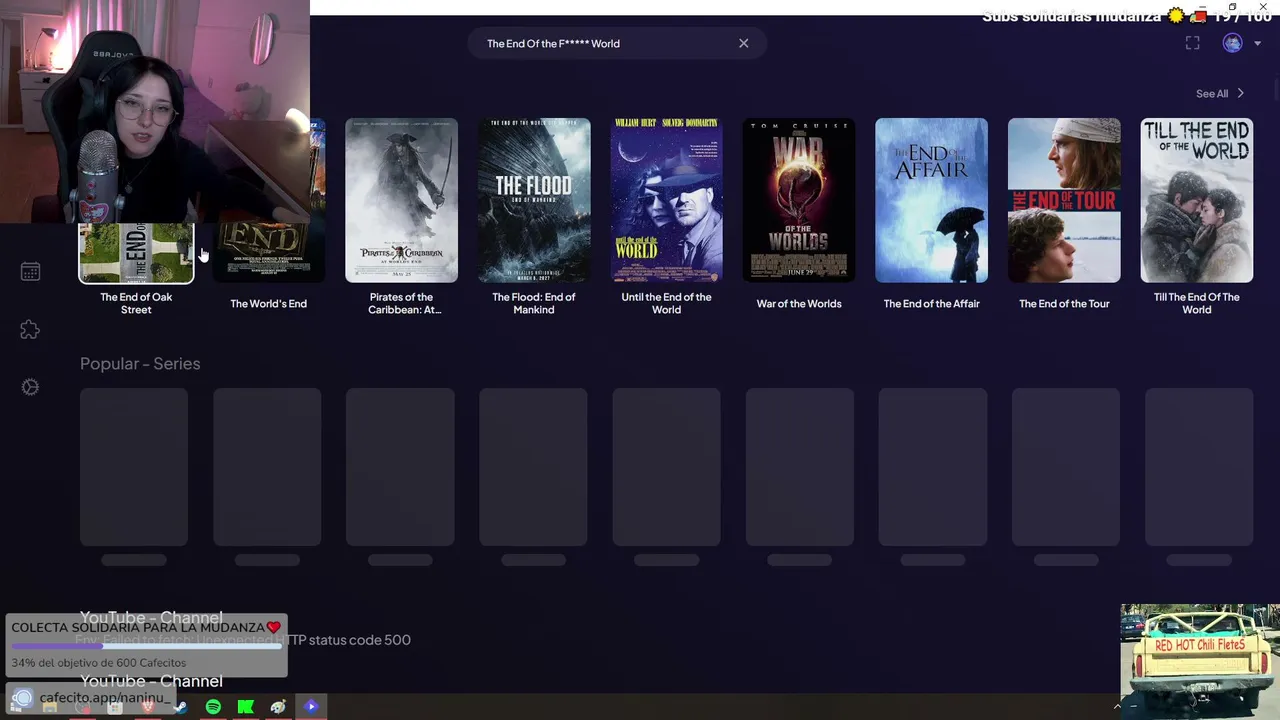Select 'The End of the Tour' poster
The height and width of the screenshot is (720, 1280).
click(1064, 200)
